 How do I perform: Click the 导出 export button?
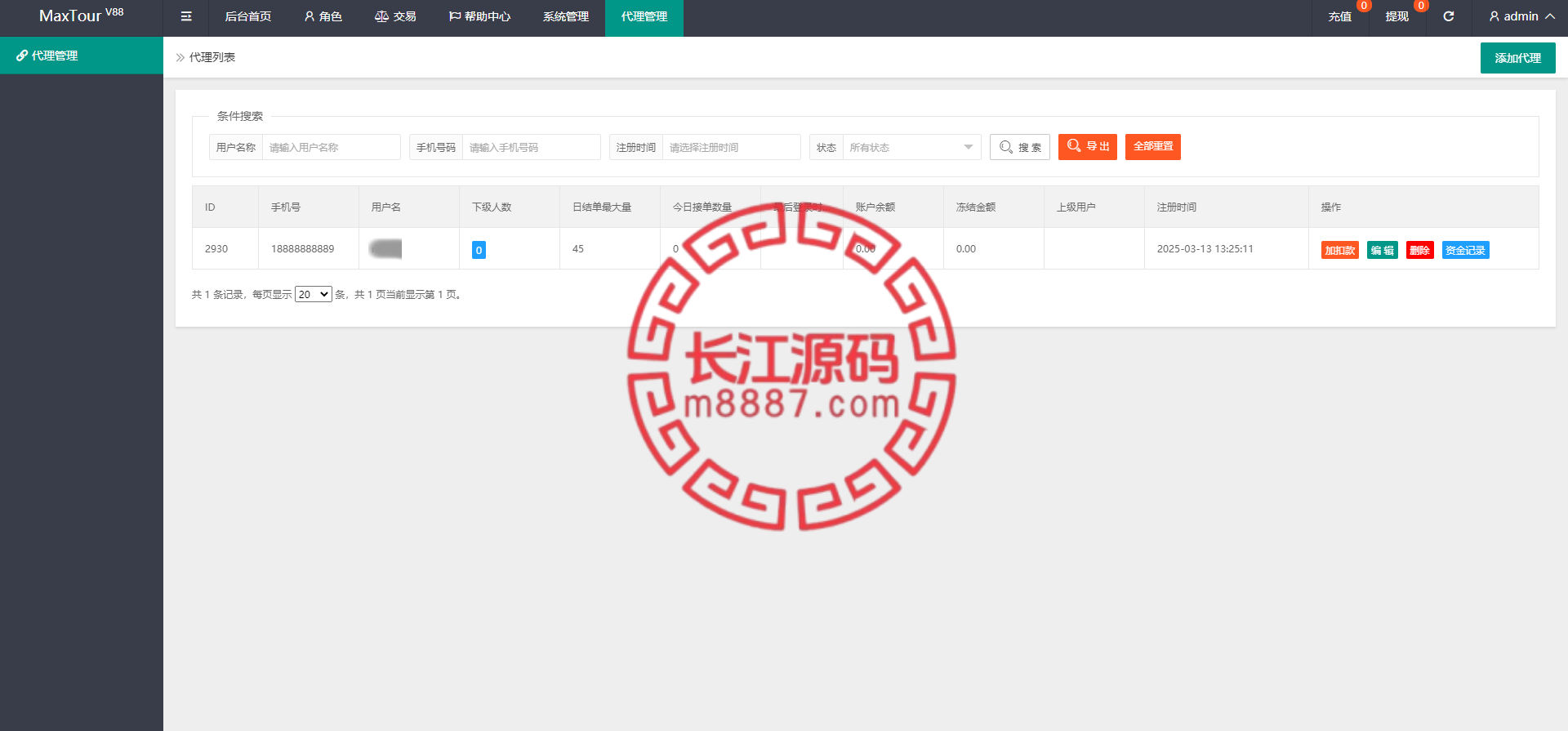(x=1088, y=147)
